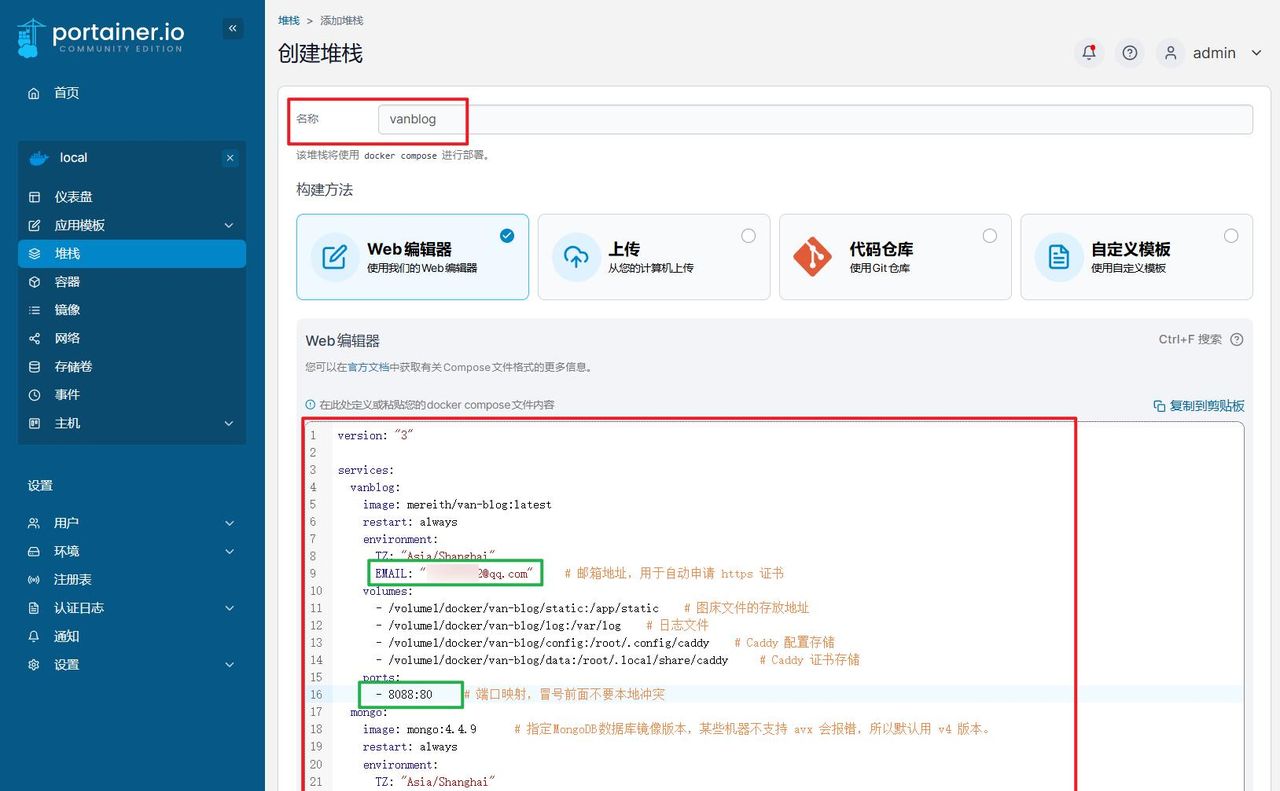1280x791 pixels.
Task: Click the 通知 bell icon in sidebar
Action: tap(35, 636)
